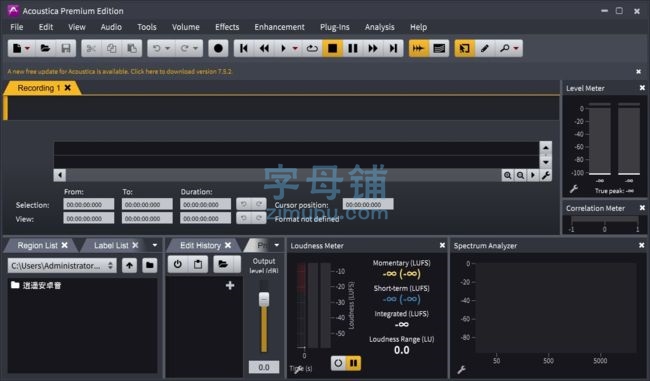Open the play options dropdown arrow
Screen dimensions: 650x381
[295, 49]
